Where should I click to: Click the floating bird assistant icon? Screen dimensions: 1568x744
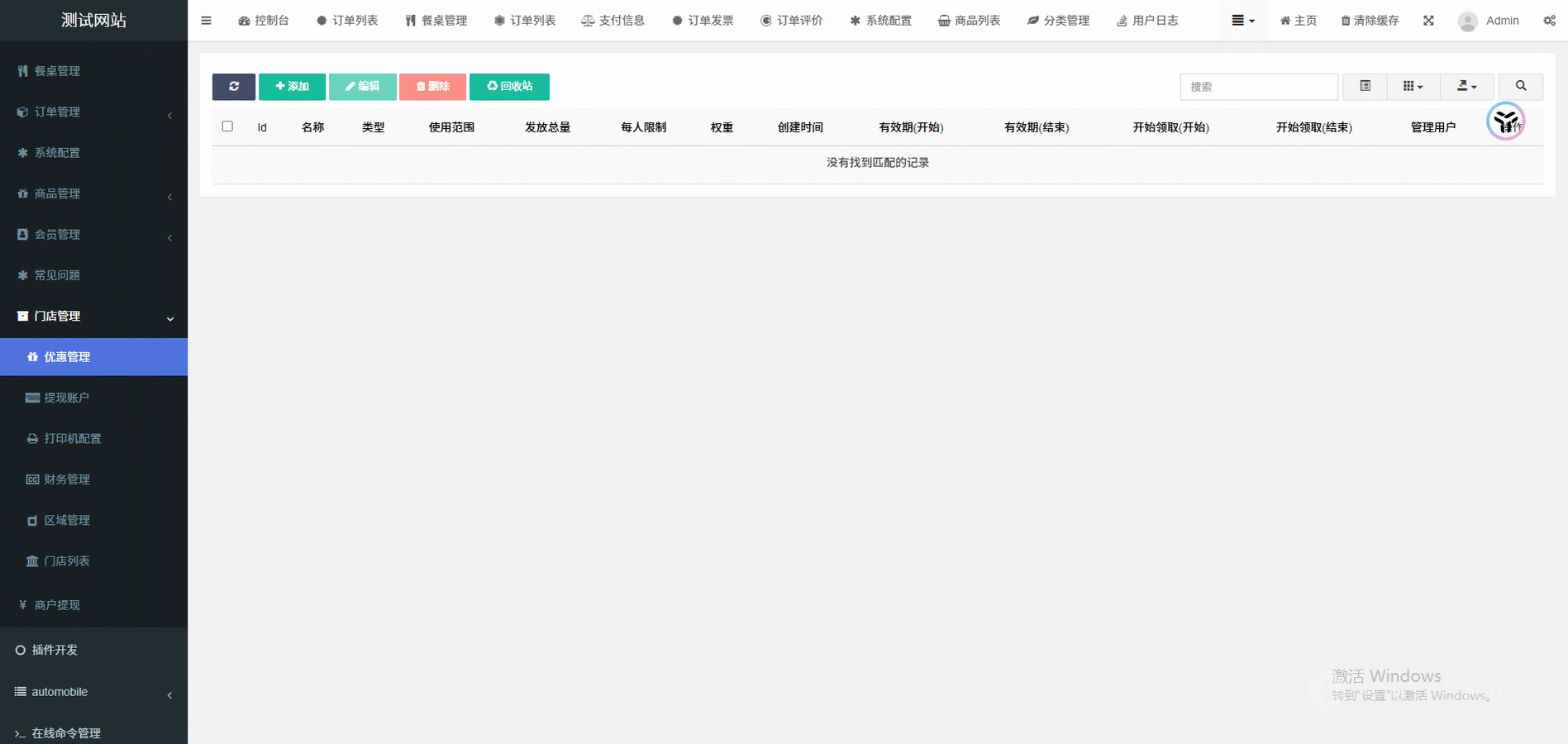tap(1505, 122)
